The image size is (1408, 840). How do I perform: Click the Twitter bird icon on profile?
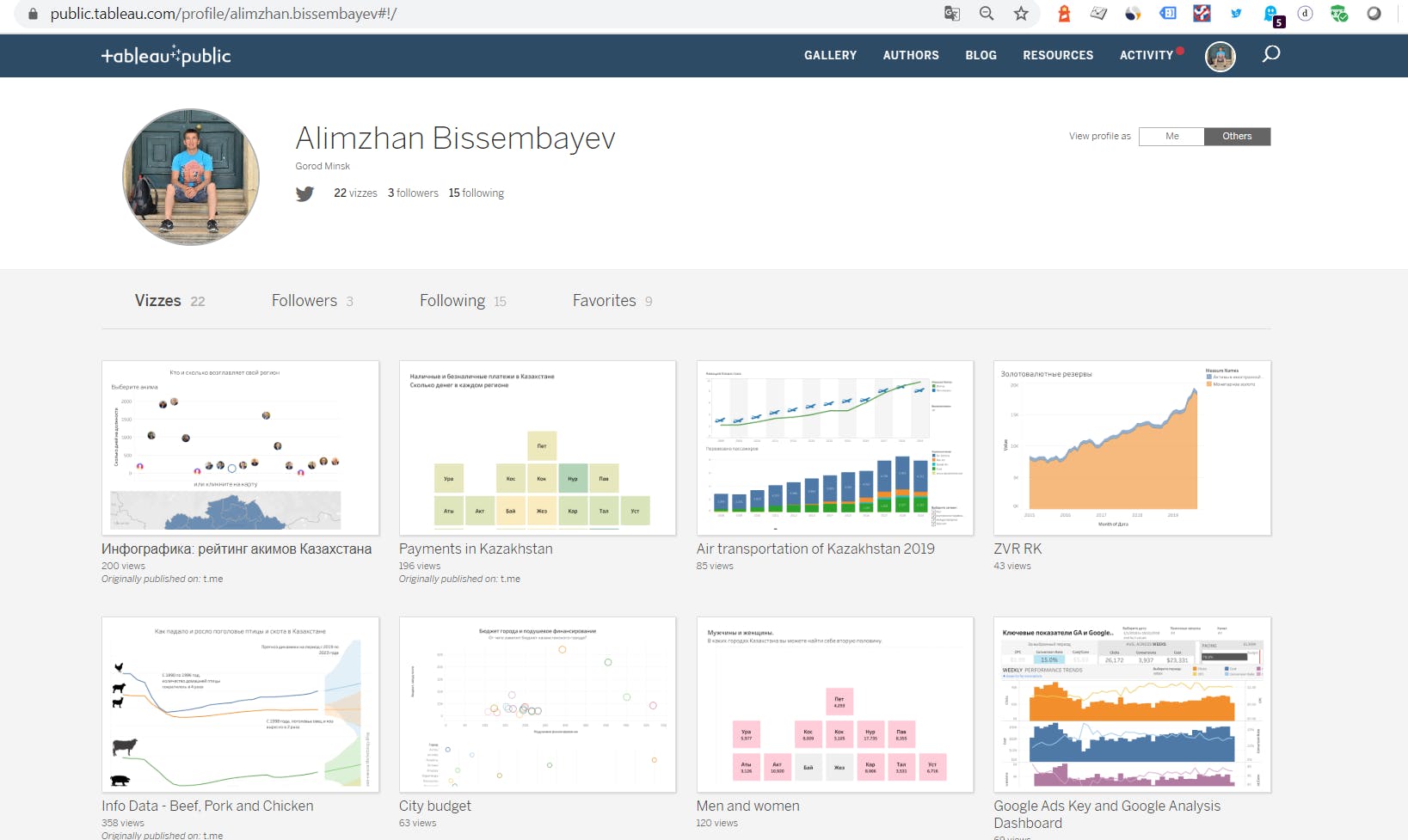click(x=304, y=193)
